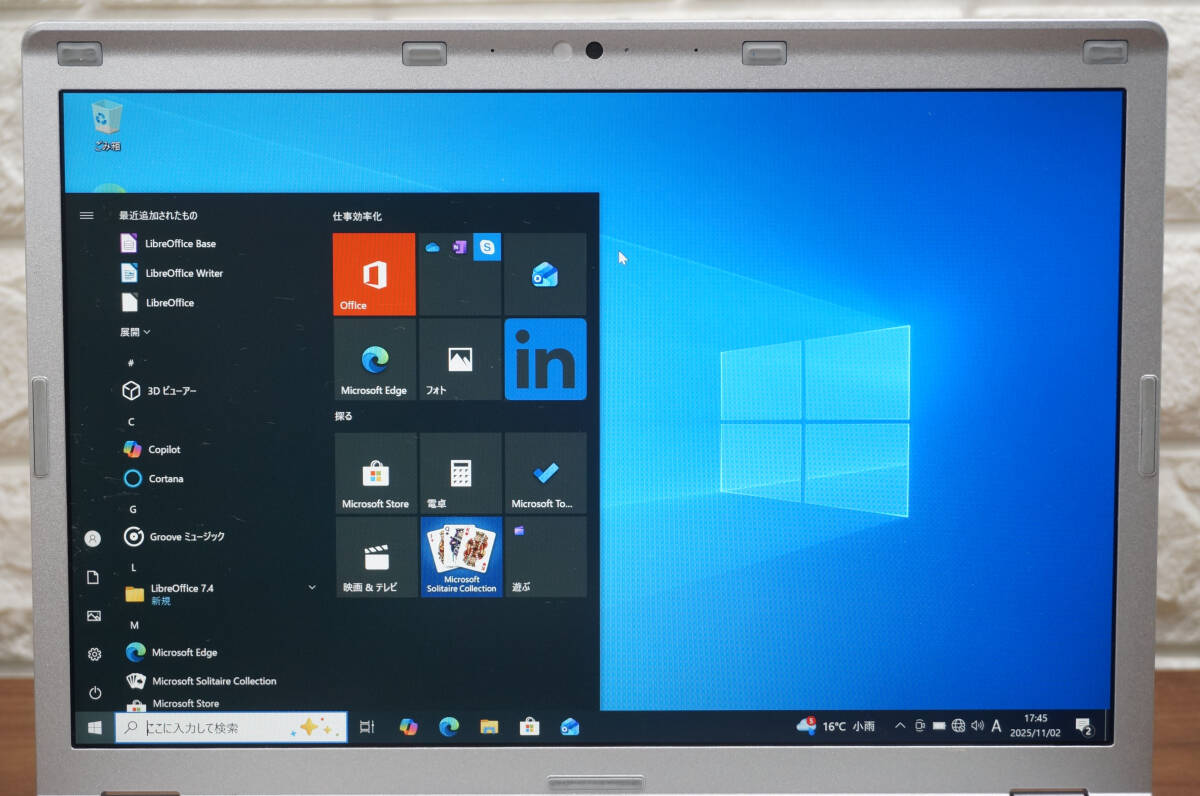Open the Office tile
The height and width of the screenshot is (796, 1200).
point(374,274)
